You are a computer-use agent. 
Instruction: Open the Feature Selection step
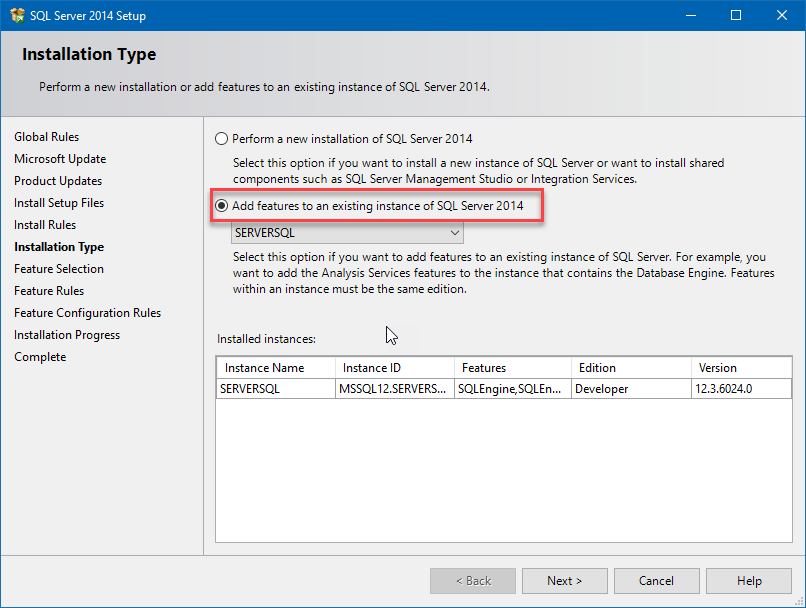coord(59,268)
